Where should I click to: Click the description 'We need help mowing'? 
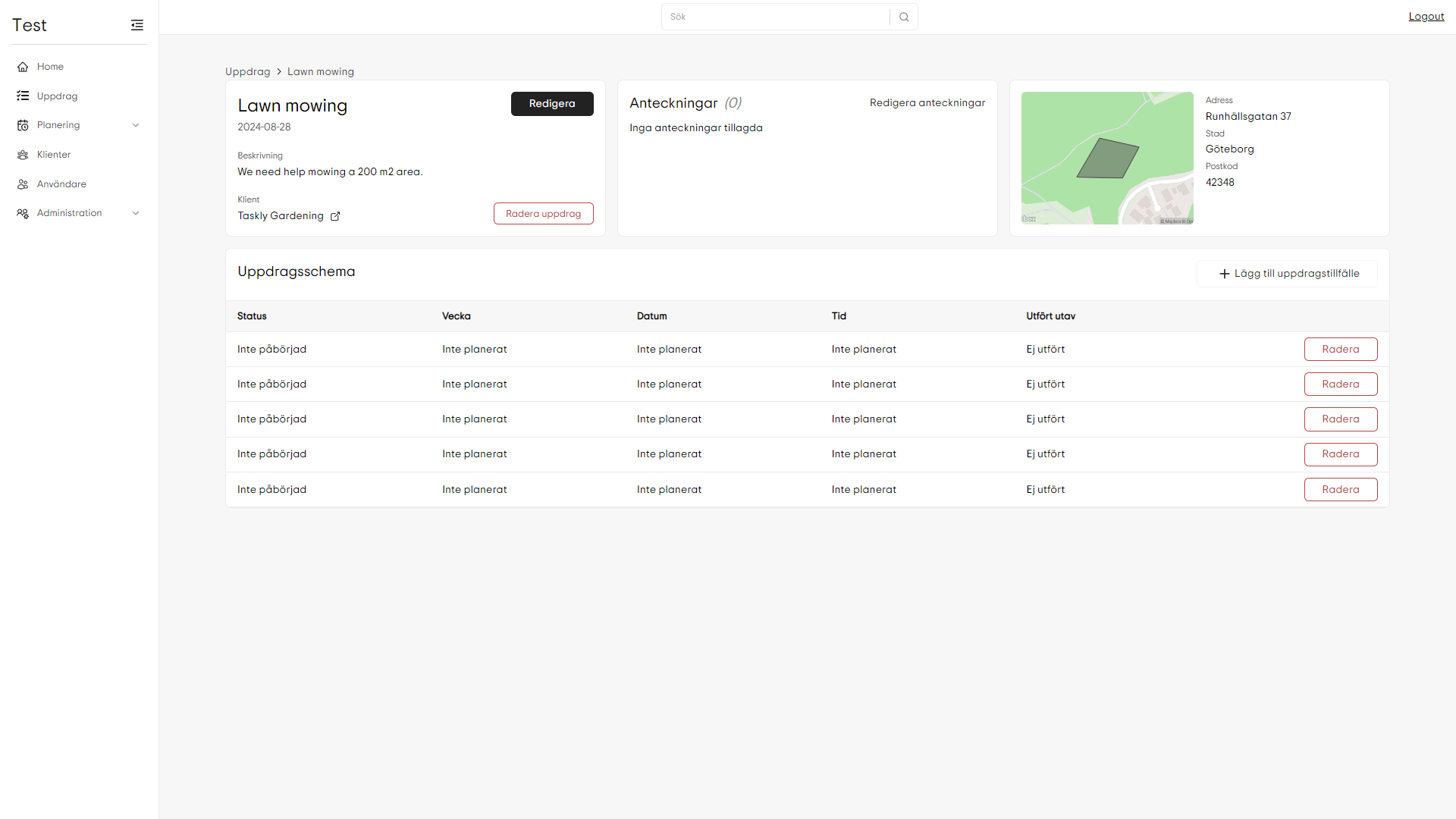point(330,172)
